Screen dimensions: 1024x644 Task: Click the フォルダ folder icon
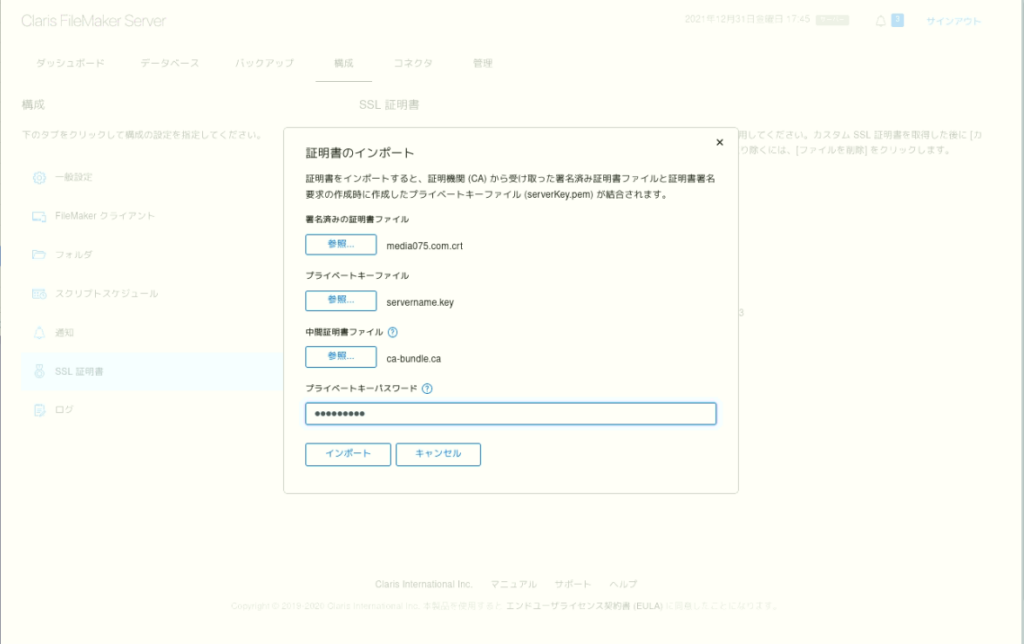tap(39, 255)
